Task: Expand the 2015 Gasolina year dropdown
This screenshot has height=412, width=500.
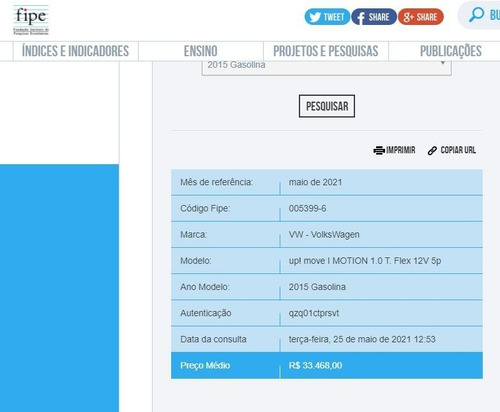Action: [327, 68]
